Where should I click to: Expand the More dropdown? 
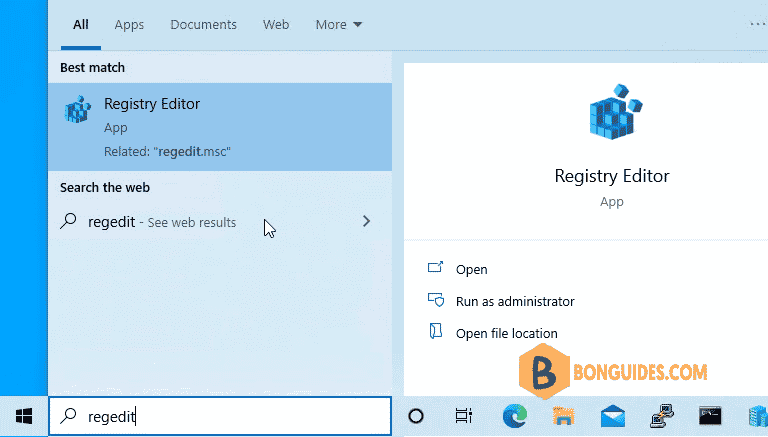(x=338, y=24)
